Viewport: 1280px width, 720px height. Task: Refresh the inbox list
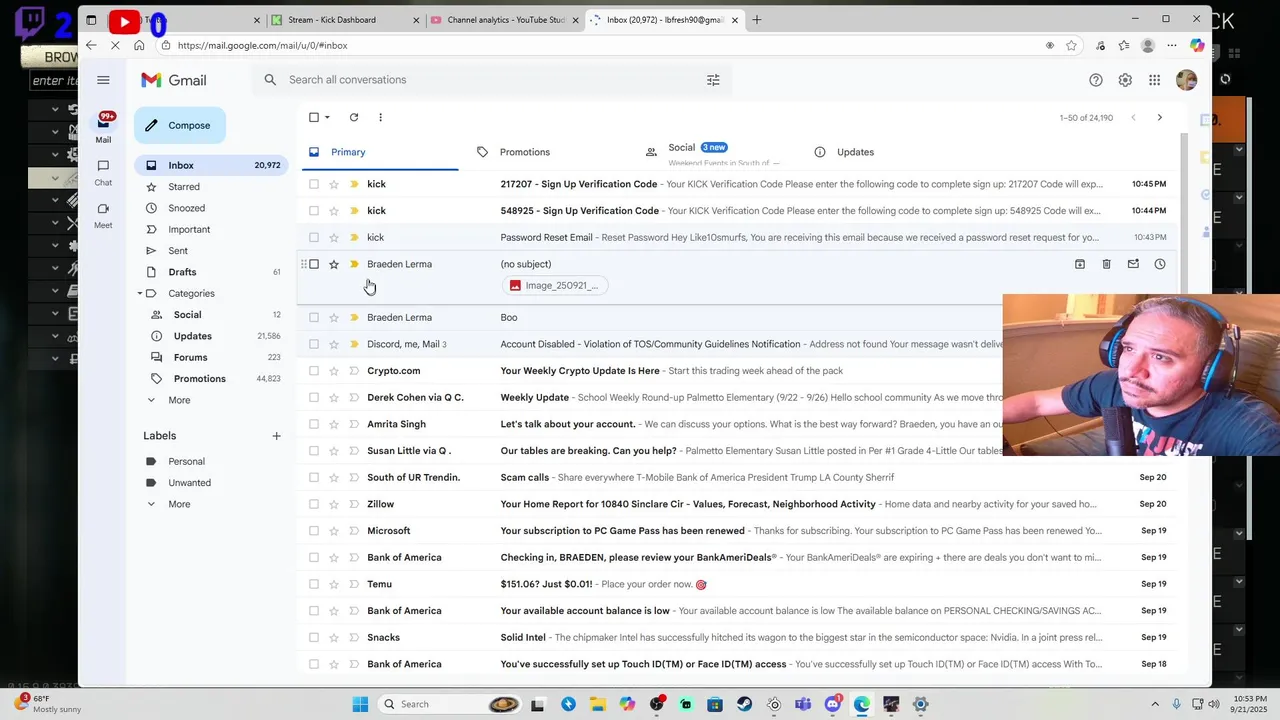click(353, 117)
